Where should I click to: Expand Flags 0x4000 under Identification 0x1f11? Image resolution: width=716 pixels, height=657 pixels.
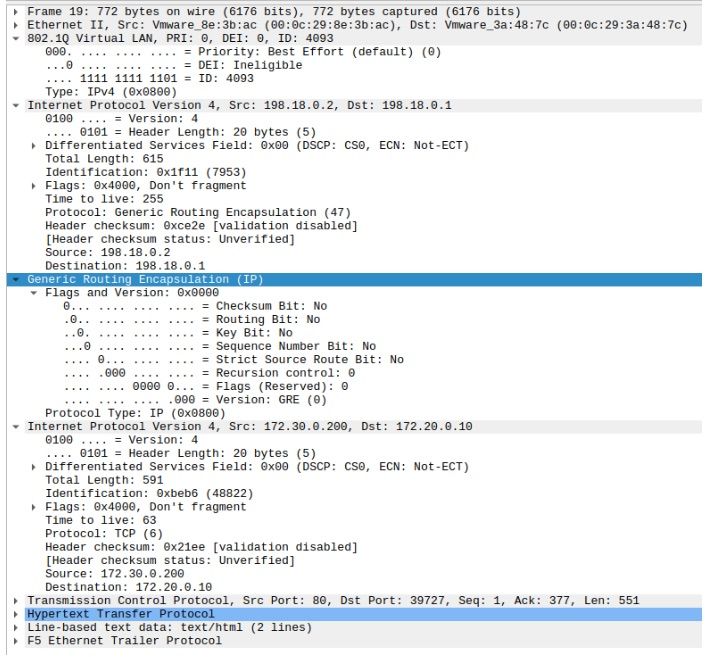tap(34, 186)
